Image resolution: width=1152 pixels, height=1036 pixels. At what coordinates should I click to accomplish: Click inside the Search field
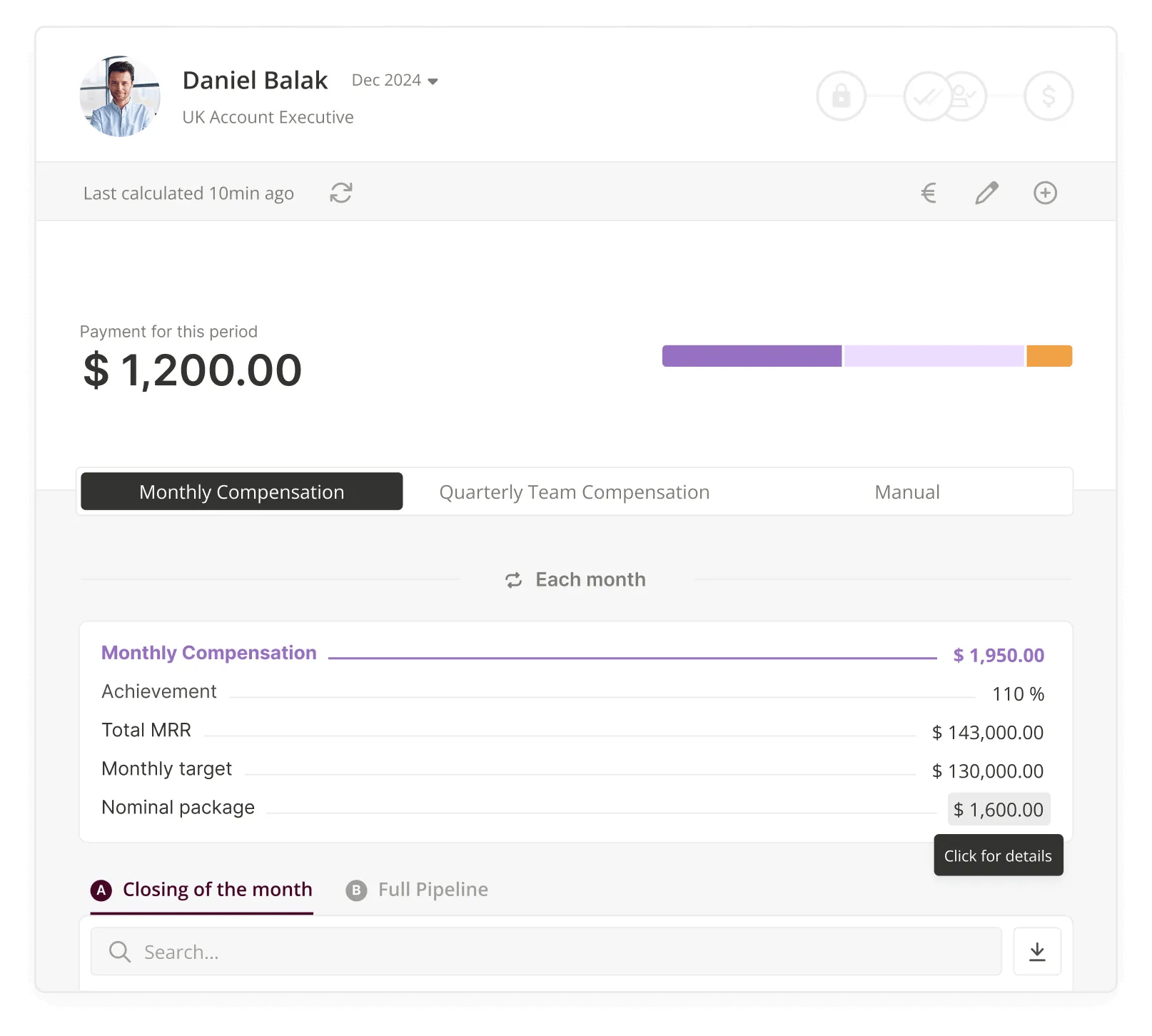[546, 951]
